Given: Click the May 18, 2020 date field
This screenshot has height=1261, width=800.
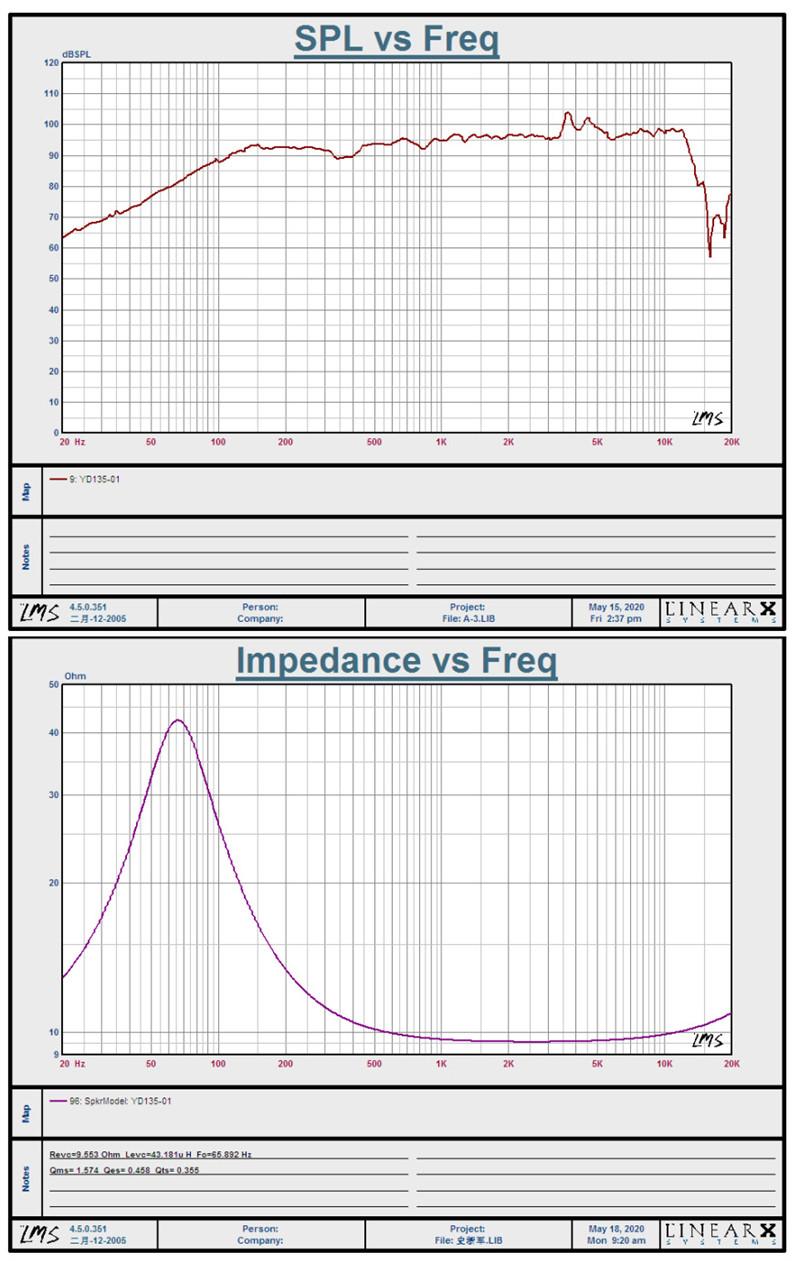Looking at the screenshot, I should [616, 1228].
